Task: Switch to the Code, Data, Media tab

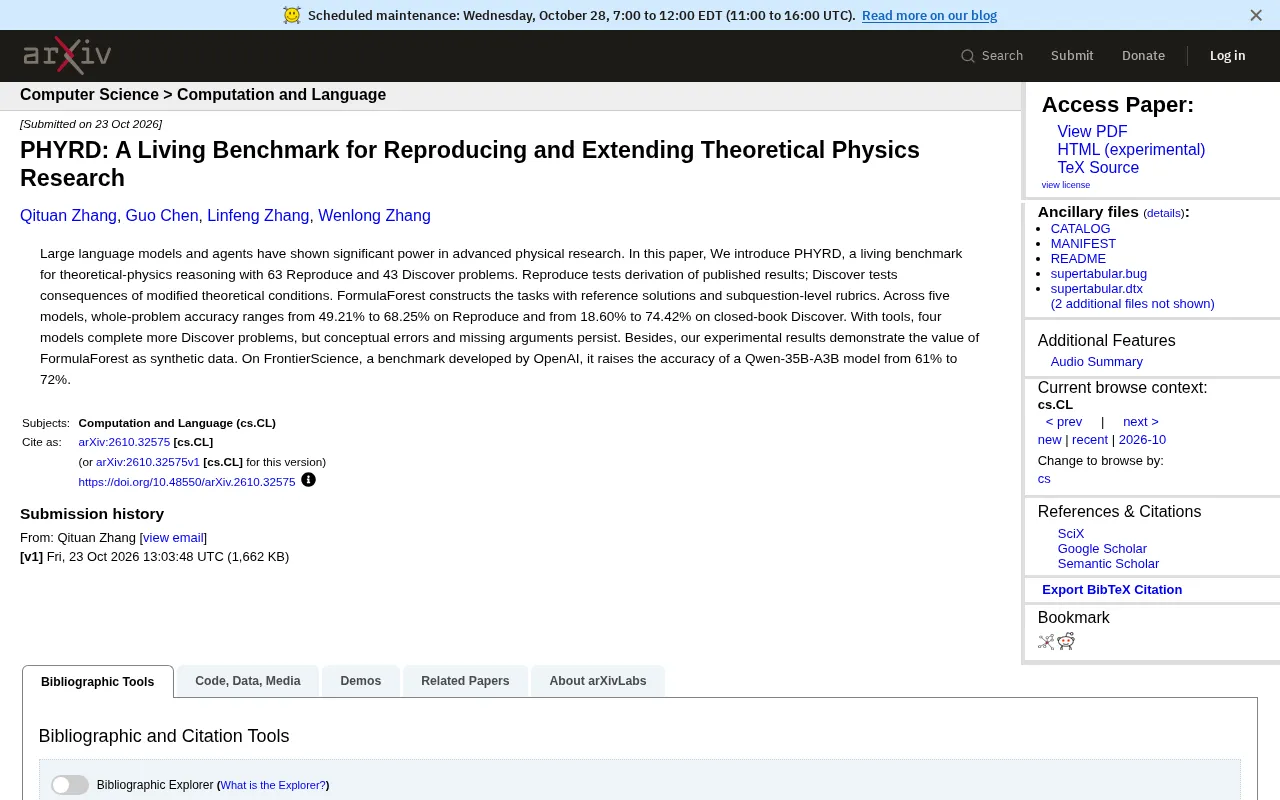Action: coord(248,681)
